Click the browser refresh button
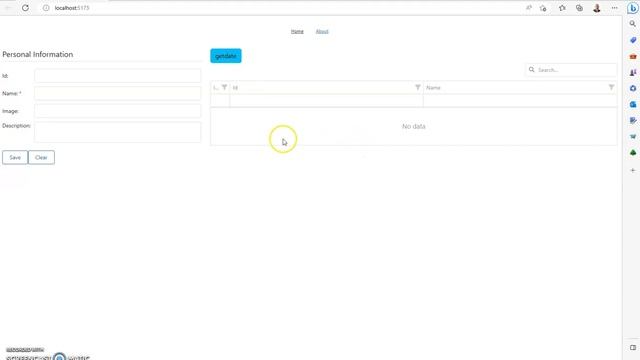This screenshot has width=640, height=360. pyautogui.click(x=25, y=8)
